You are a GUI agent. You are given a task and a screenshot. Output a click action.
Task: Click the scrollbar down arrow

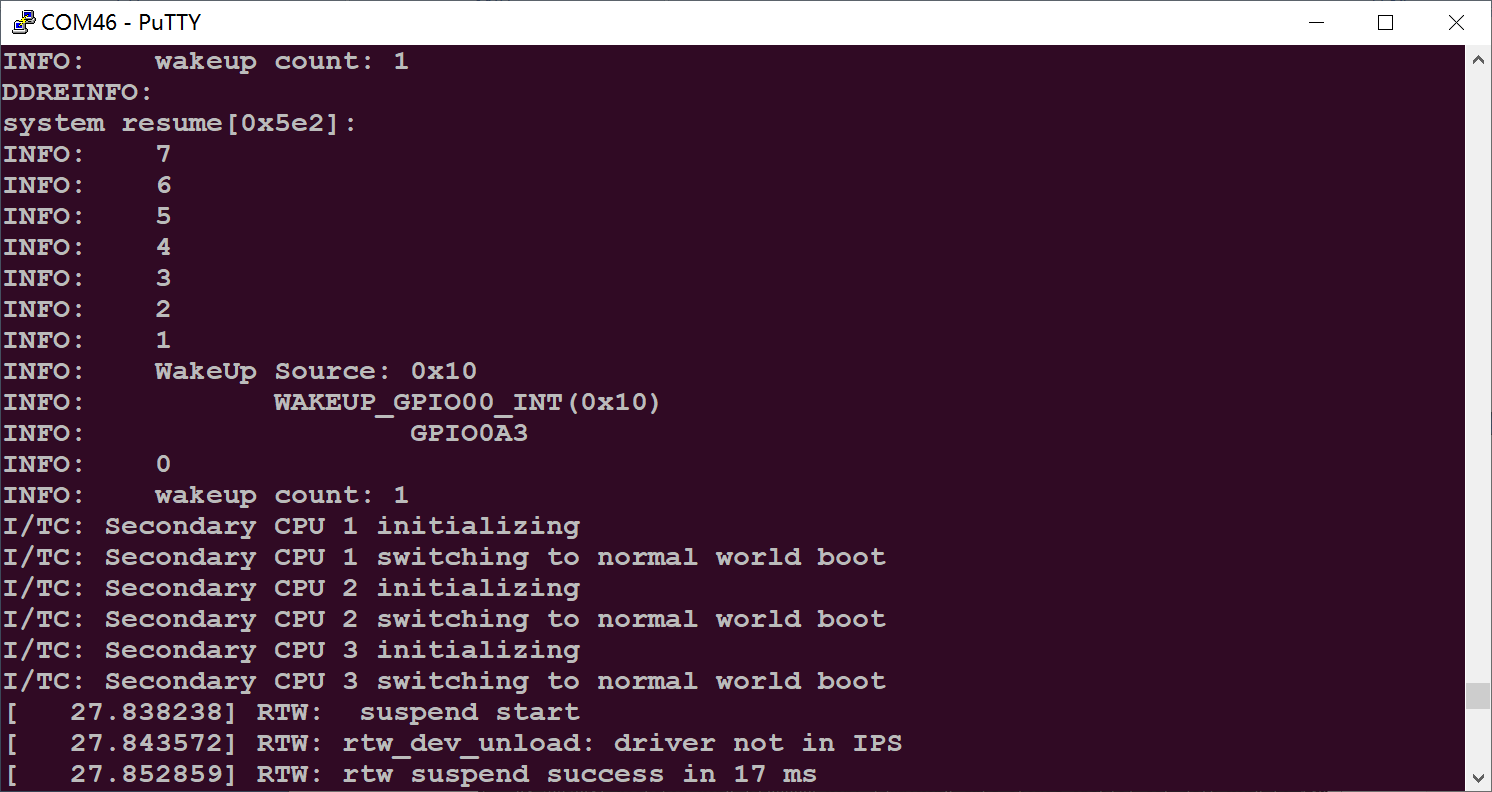1479,777
